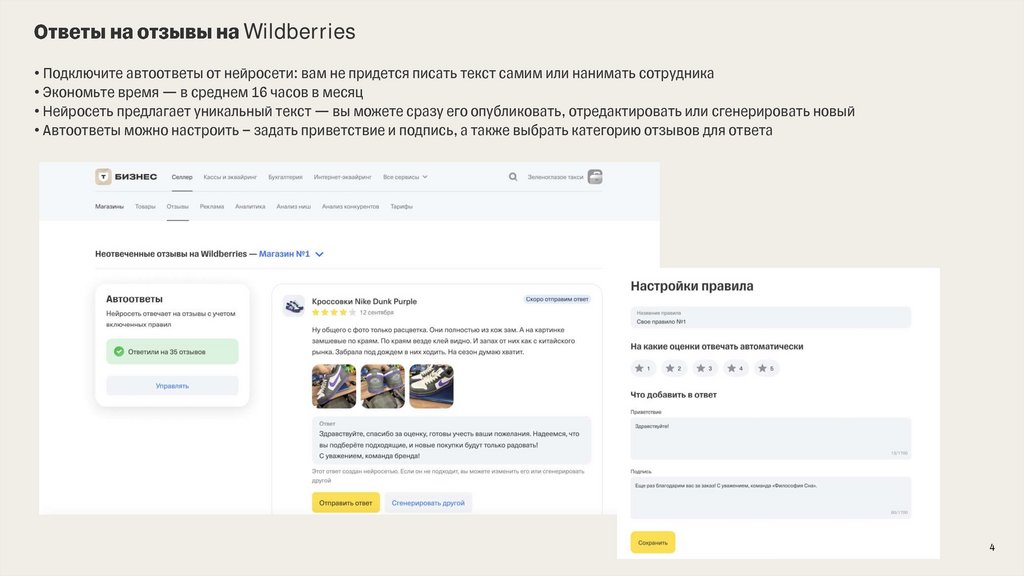Select Бухгалтерия in top menu
Image resolution: width=1024 pixels, height=576 pixels.
click(286, 177)
